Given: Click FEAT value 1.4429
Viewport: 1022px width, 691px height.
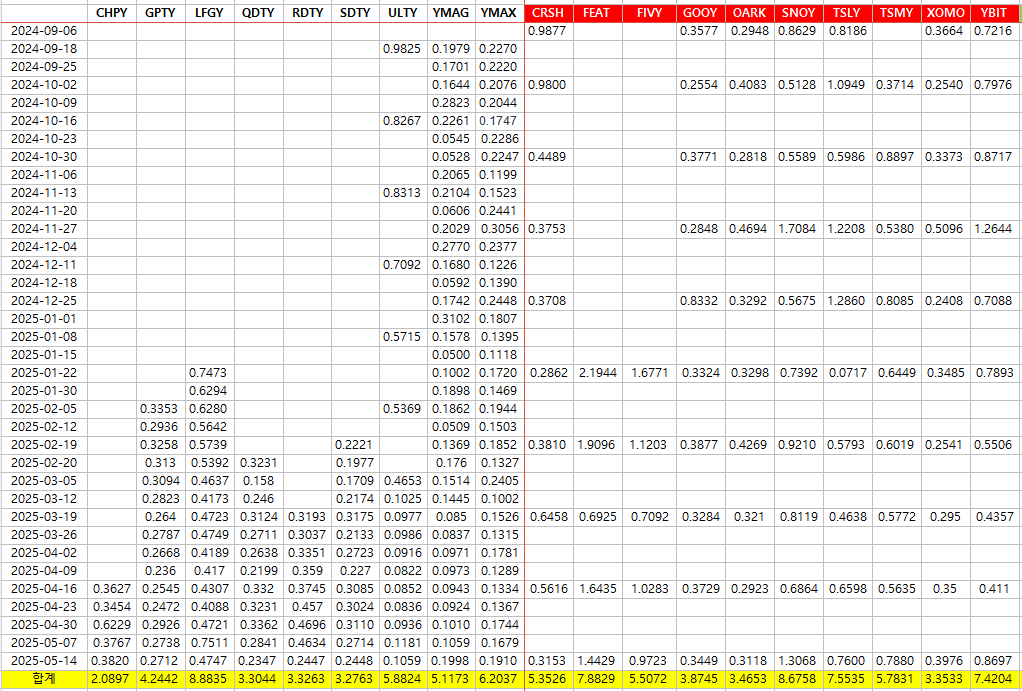Looking at the screenshot, I should [597, 660].
